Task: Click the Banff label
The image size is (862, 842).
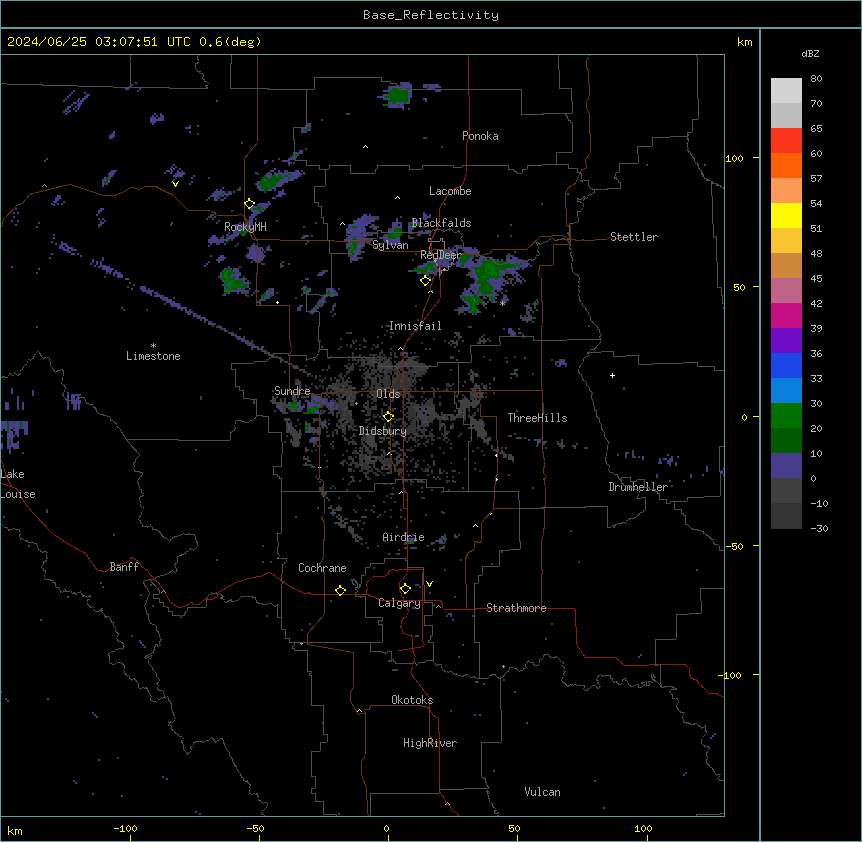Action: point(124,567)
